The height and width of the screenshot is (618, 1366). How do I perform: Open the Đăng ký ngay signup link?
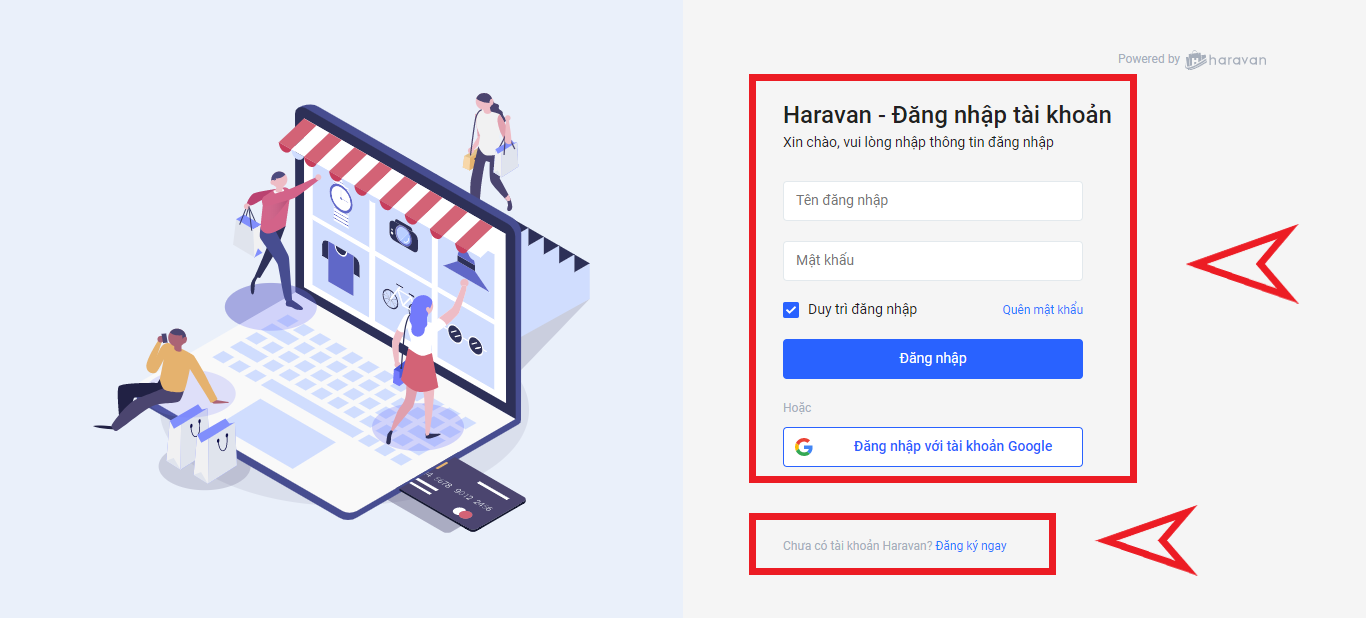click(971, 546)
